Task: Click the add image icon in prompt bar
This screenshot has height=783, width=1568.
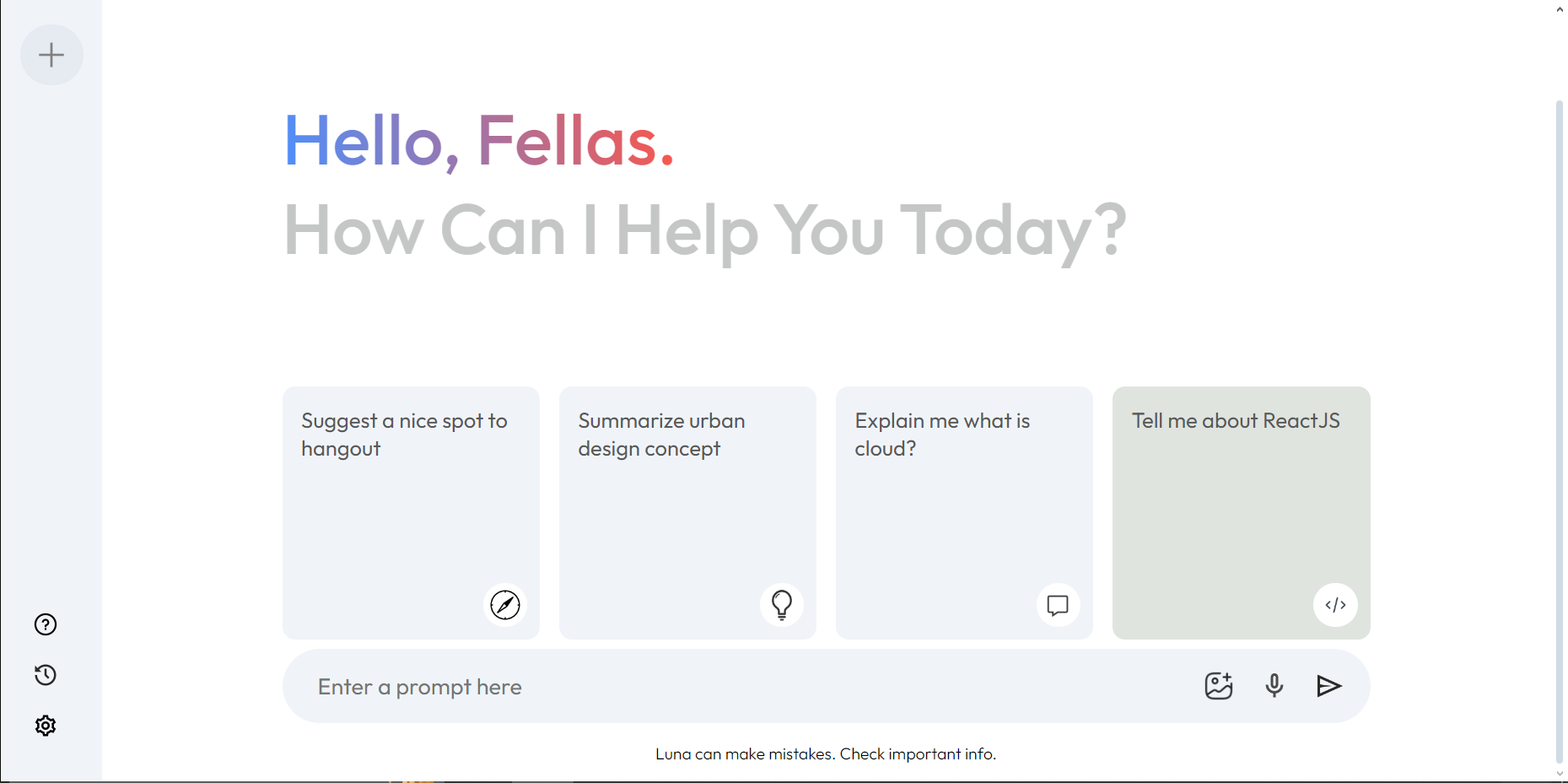Action: click(1219, 686)
